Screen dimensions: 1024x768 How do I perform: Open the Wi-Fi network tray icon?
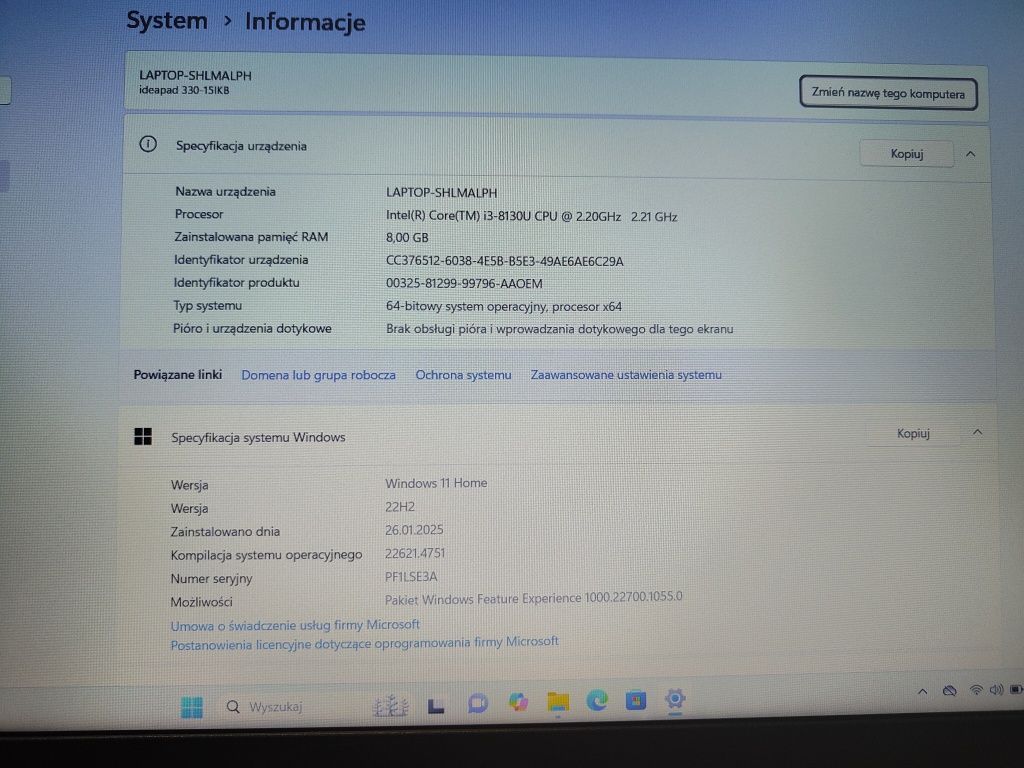coord(976,690)
